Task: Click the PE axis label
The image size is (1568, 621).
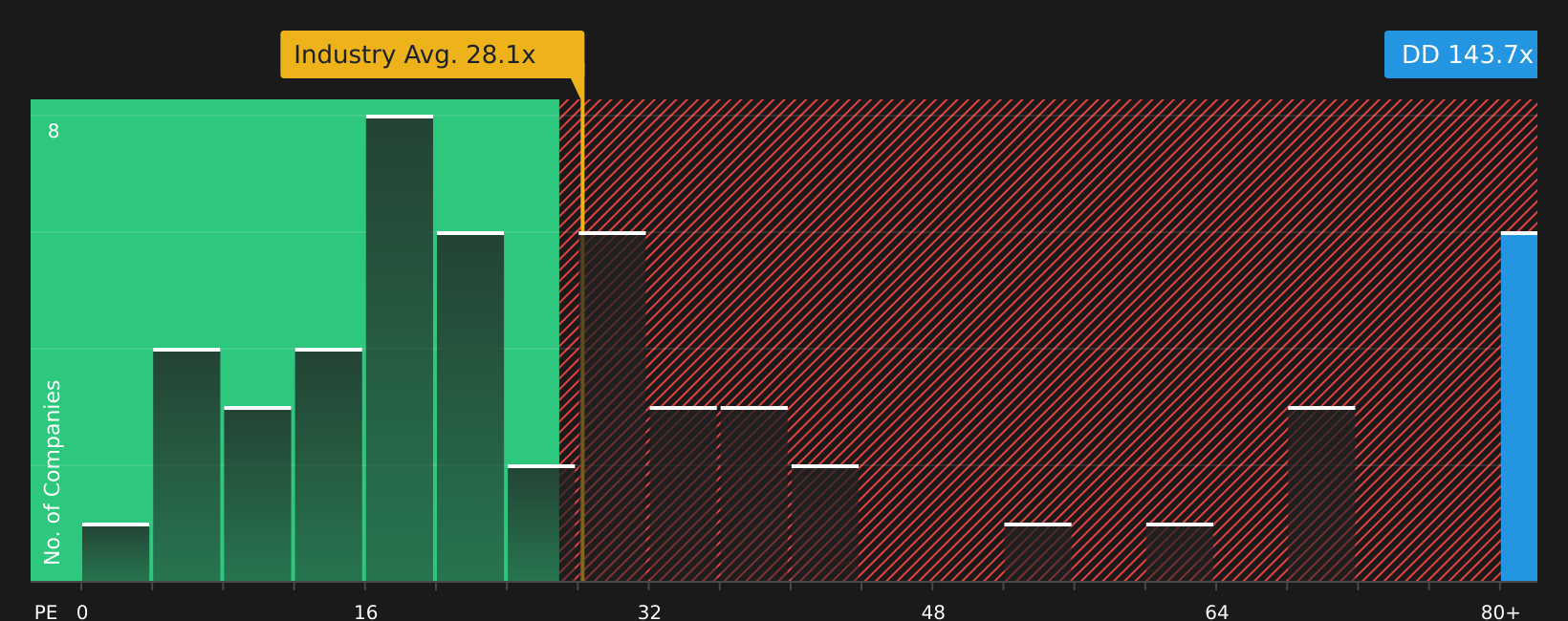Action: click(46, 612)
